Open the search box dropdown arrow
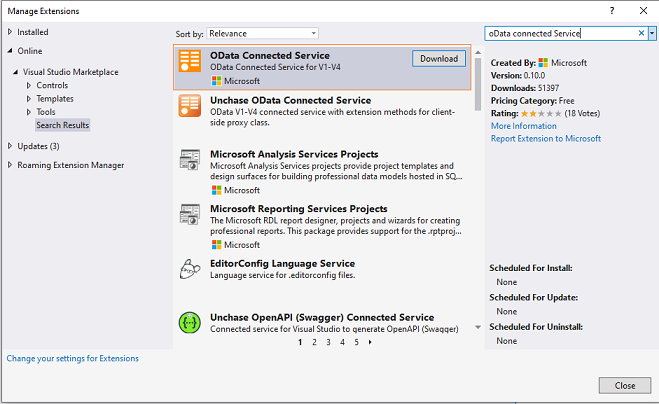This screenshot has height=404, width=659. pyautogui.click(x=652, y=33)
